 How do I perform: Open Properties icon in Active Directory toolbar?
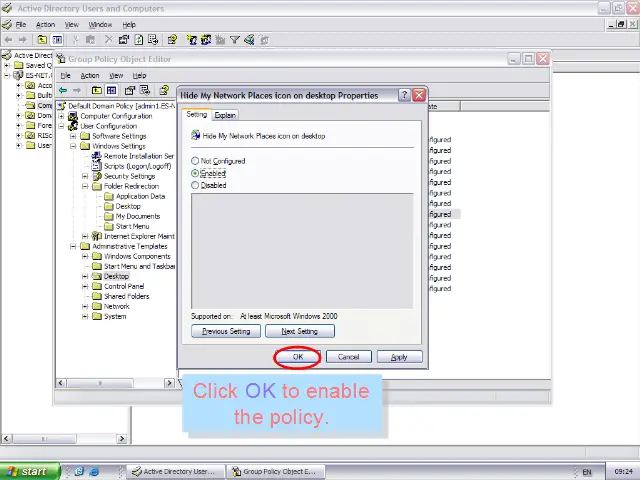point(124,40)
